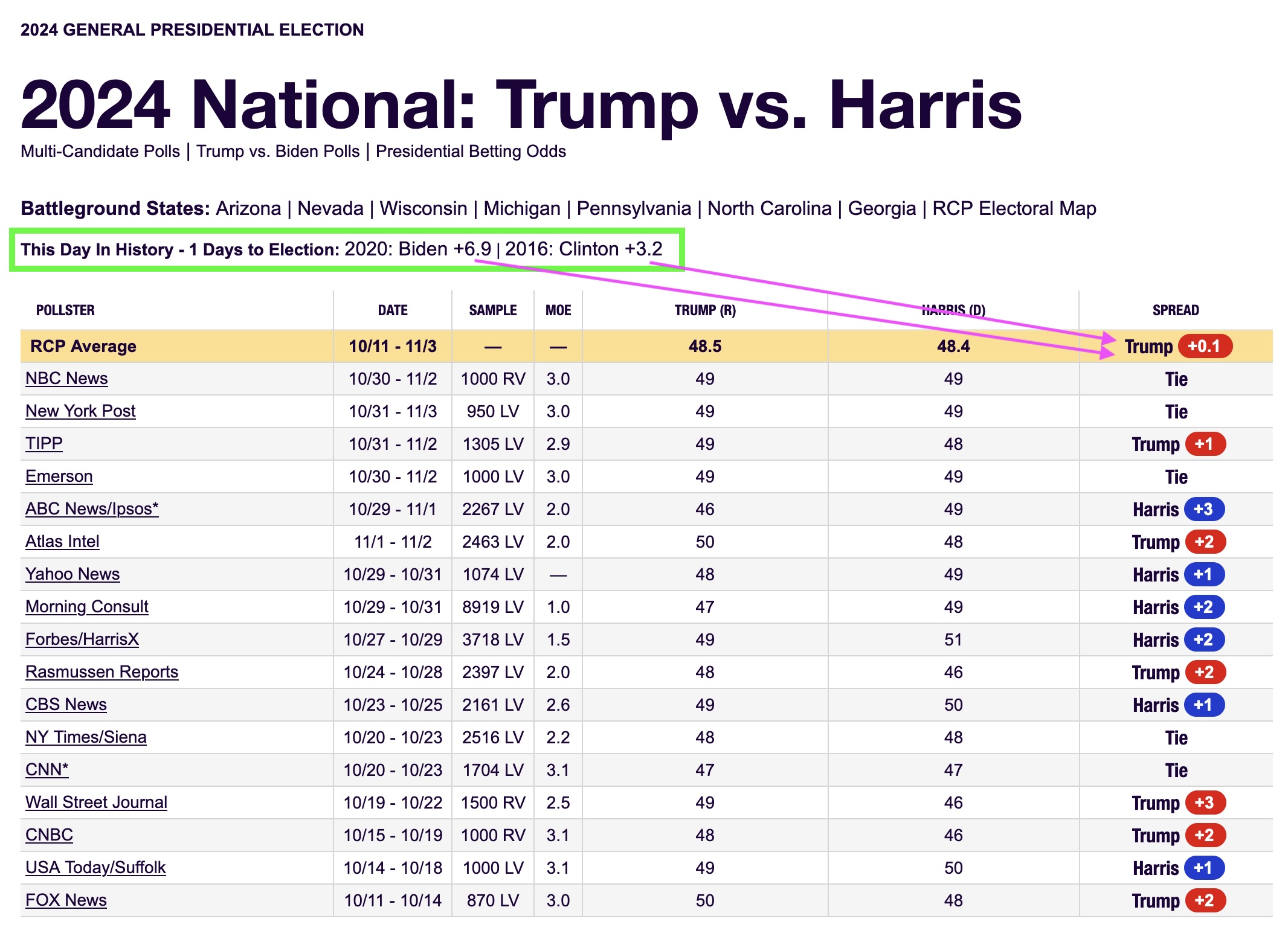This screenshot has height=942, width=1288.
Task: Click the DATE column header
Action: (393, 310)
